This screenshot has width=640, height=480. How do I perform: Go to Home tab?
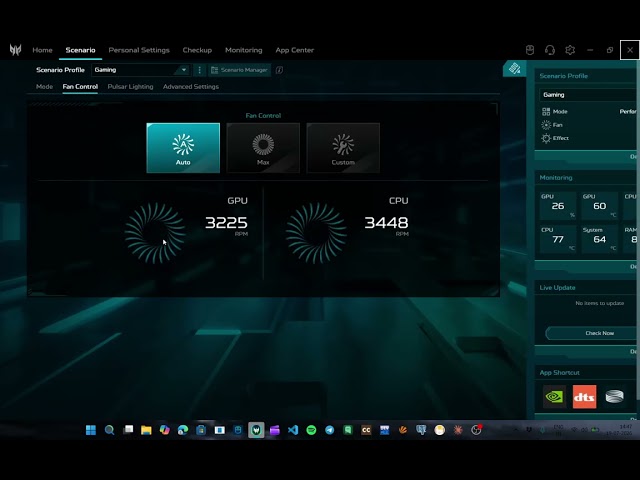pos(42,50)
